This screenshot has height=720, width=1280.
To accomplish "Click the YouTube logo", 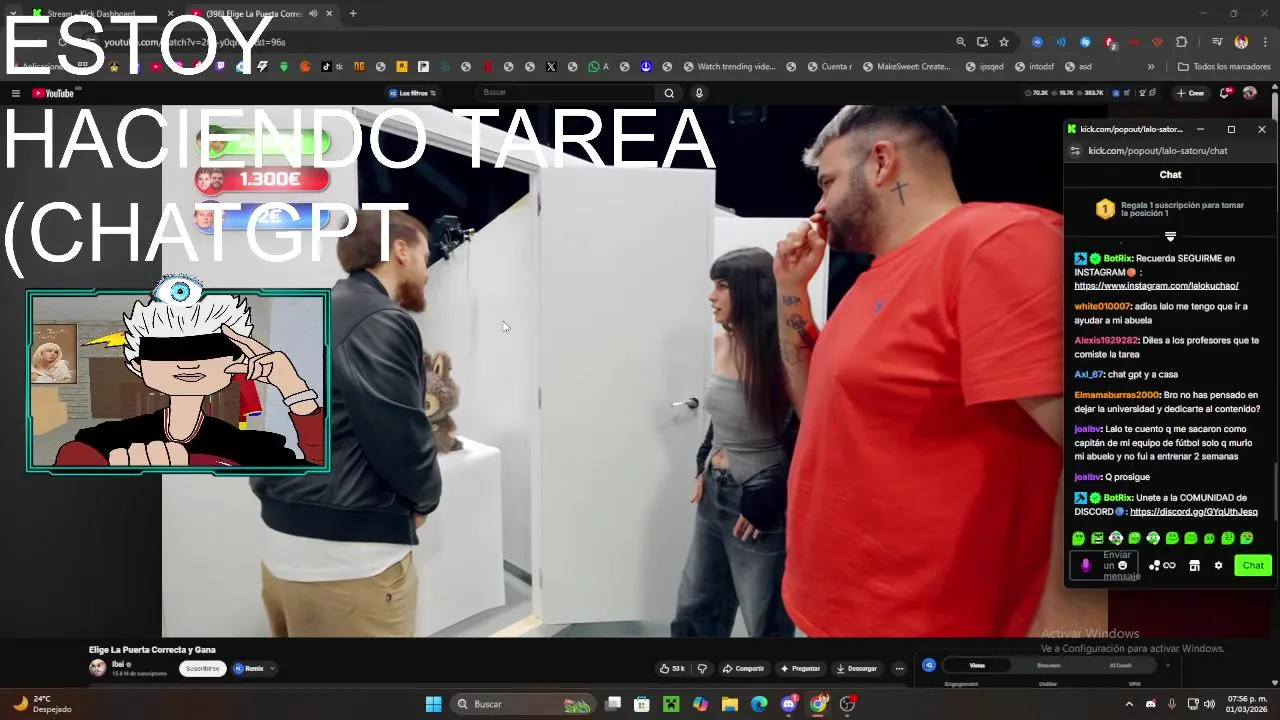I will click(54, 93).
